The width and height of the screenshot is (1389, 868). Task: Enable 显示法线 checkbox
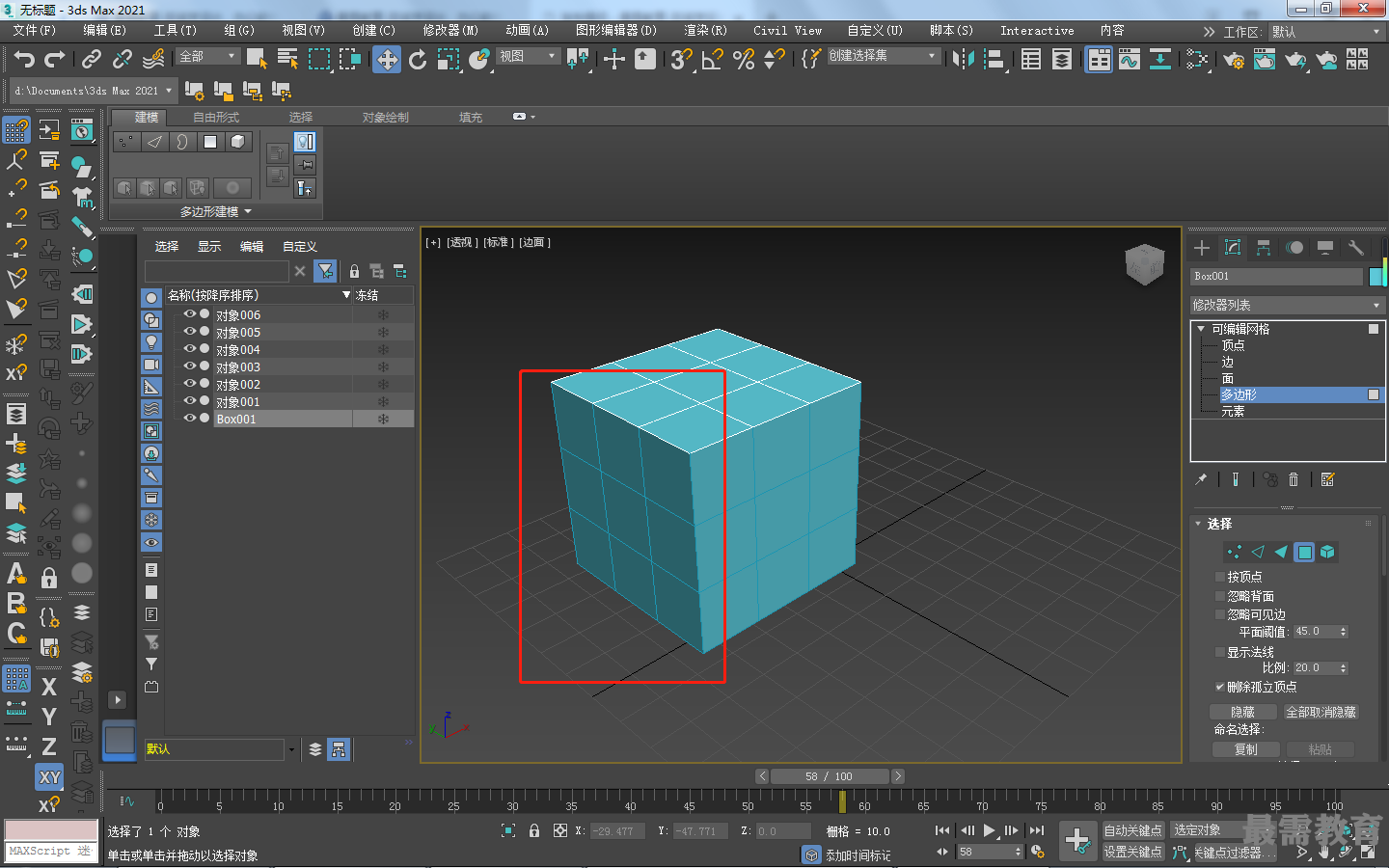pos(1220,652)
